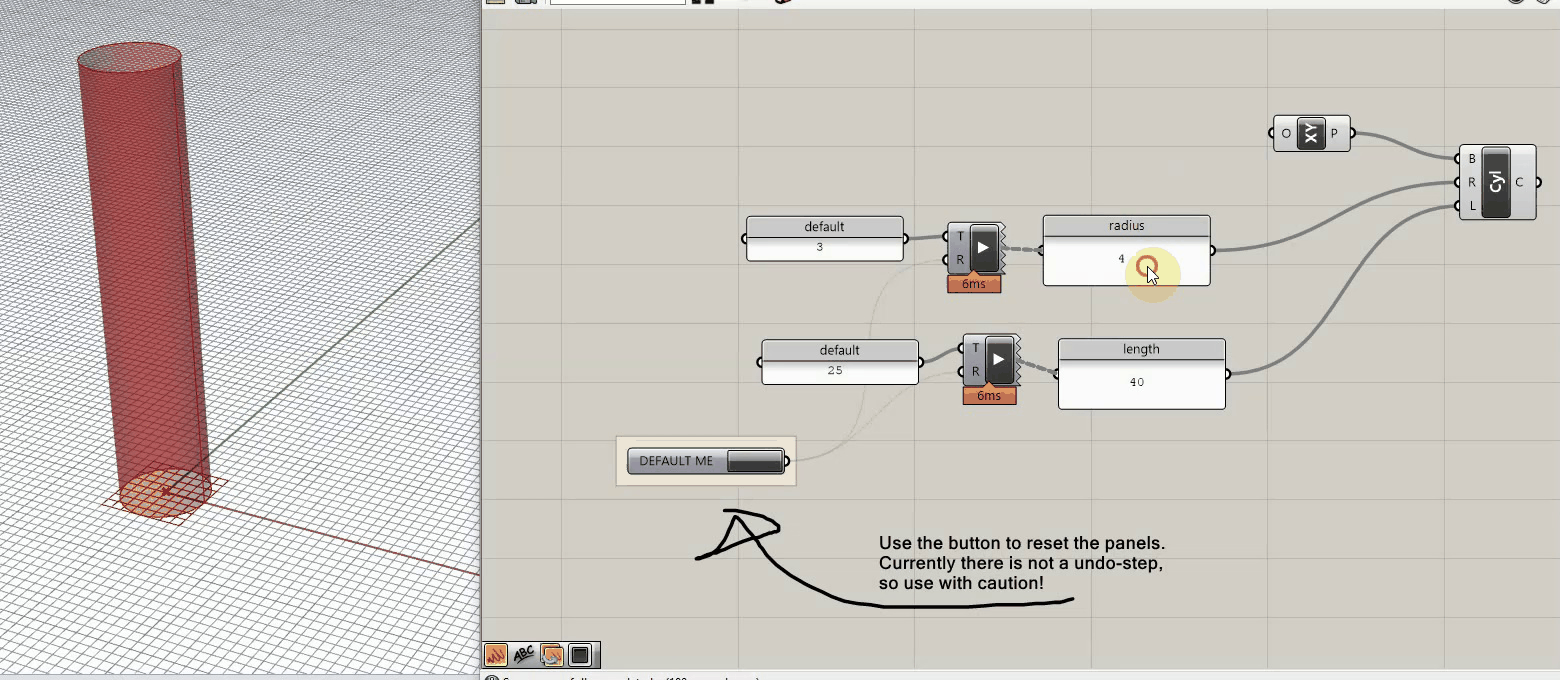Click the Cyl cylinder component icon
Viewport: 1560px width, 680px height.
(1496, 182)
